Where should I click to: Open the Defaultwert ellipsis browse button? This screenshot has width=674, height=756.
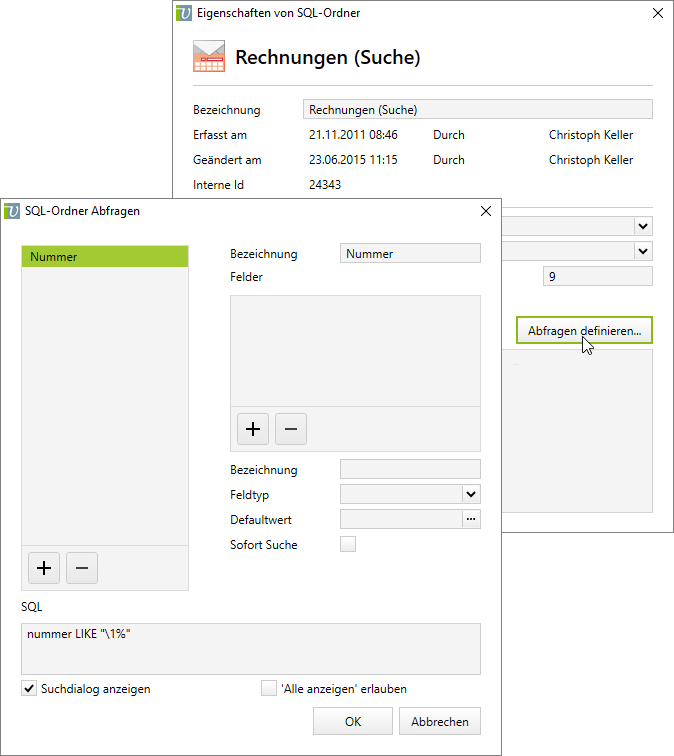471,519
